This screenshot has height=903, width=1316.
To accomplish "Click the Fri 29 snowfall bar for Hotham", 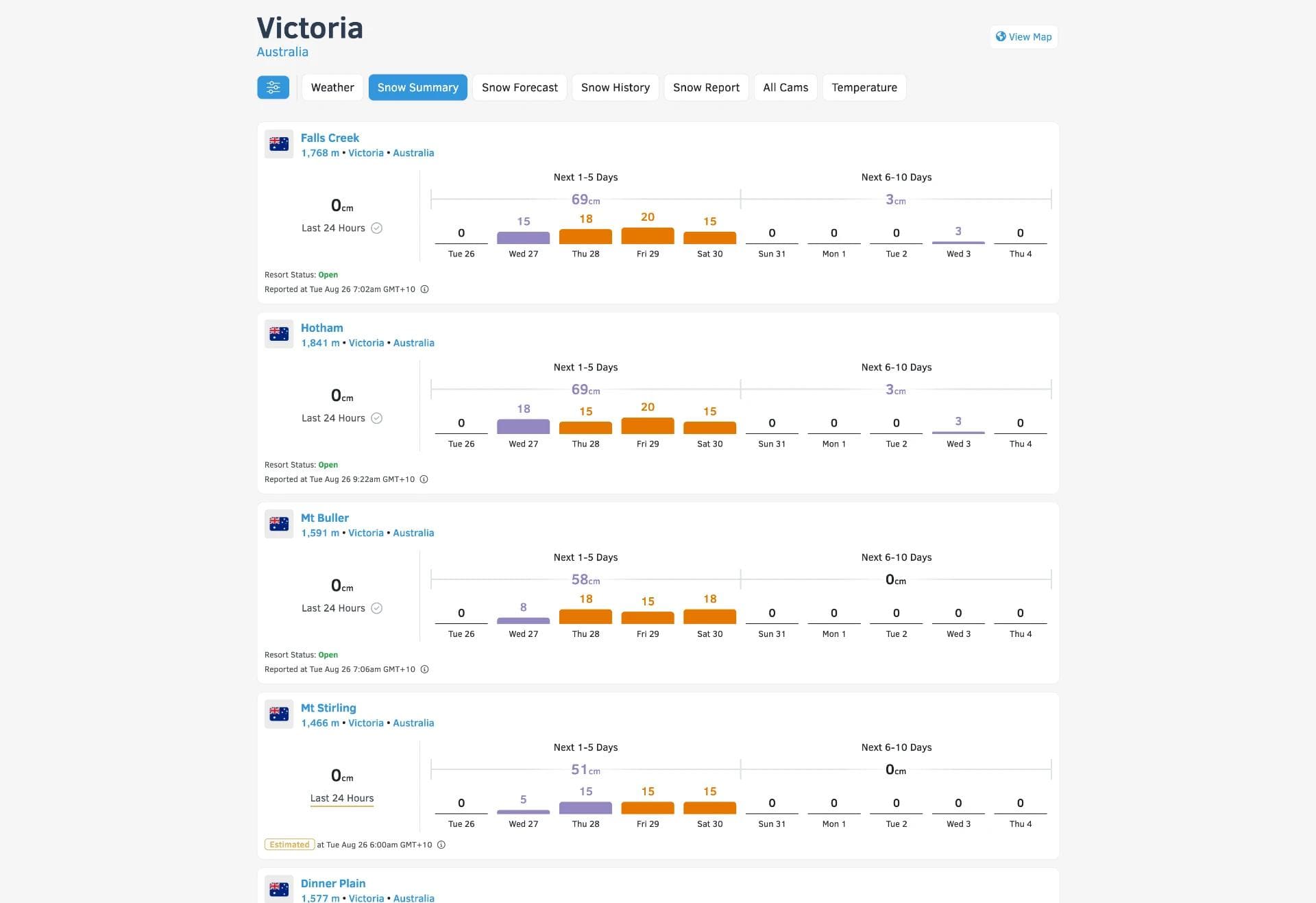I will click(648, 426).
